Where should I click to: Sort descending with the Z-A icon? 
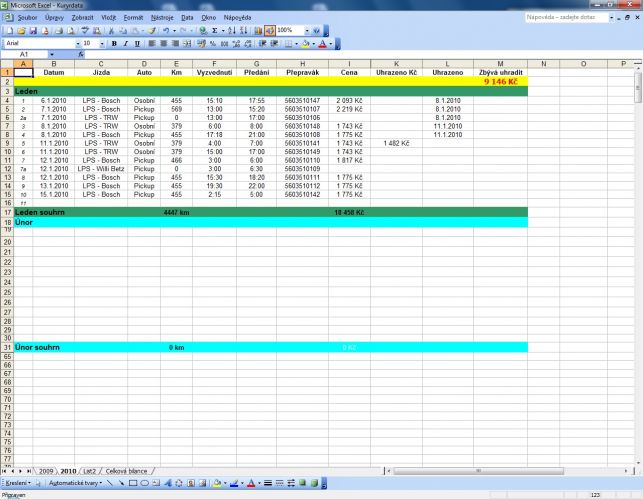pos(244,31)
